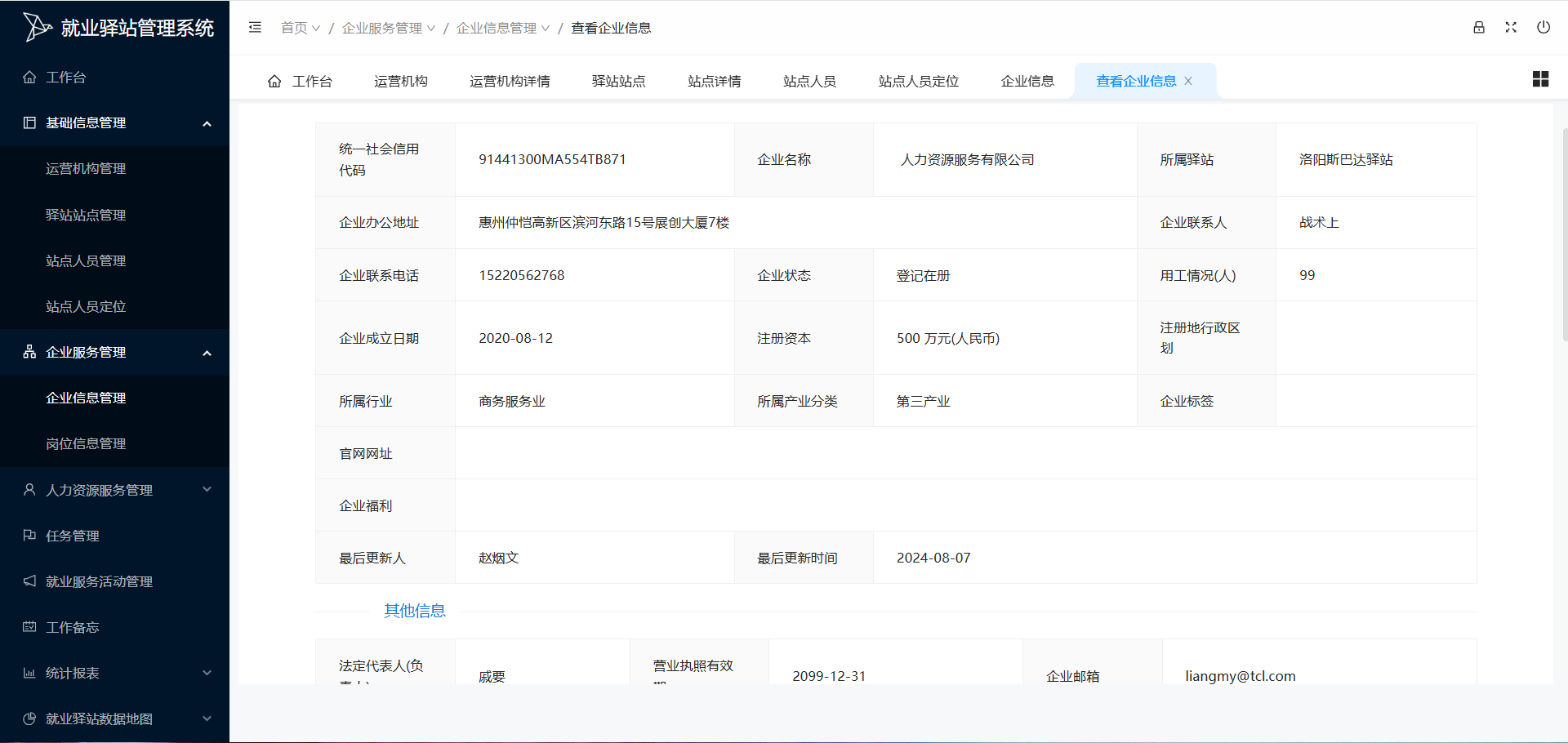
Task: Click the page vertical scrollbar
Action: pos(1564,233)
